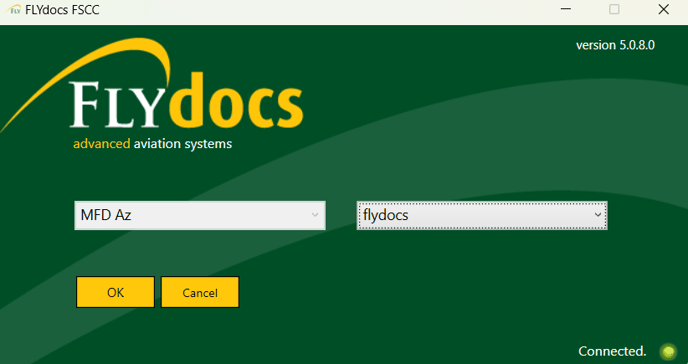Click the greyed-out maximize window button
The width and height of the screenshot is (688, 364).
(614, 9)
